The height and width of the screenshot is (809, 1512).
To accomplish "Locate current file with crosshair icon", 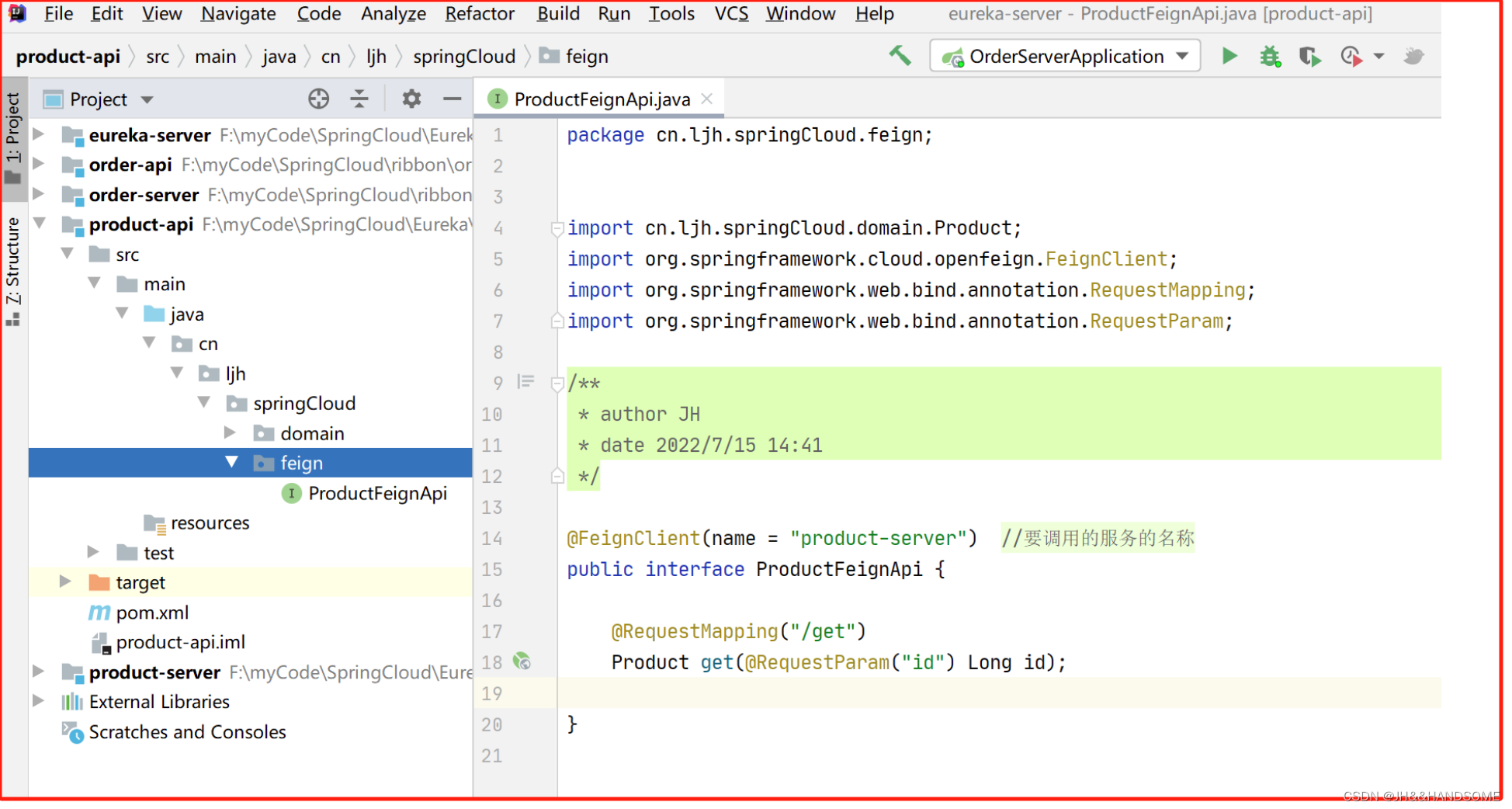I will point(320,99).
